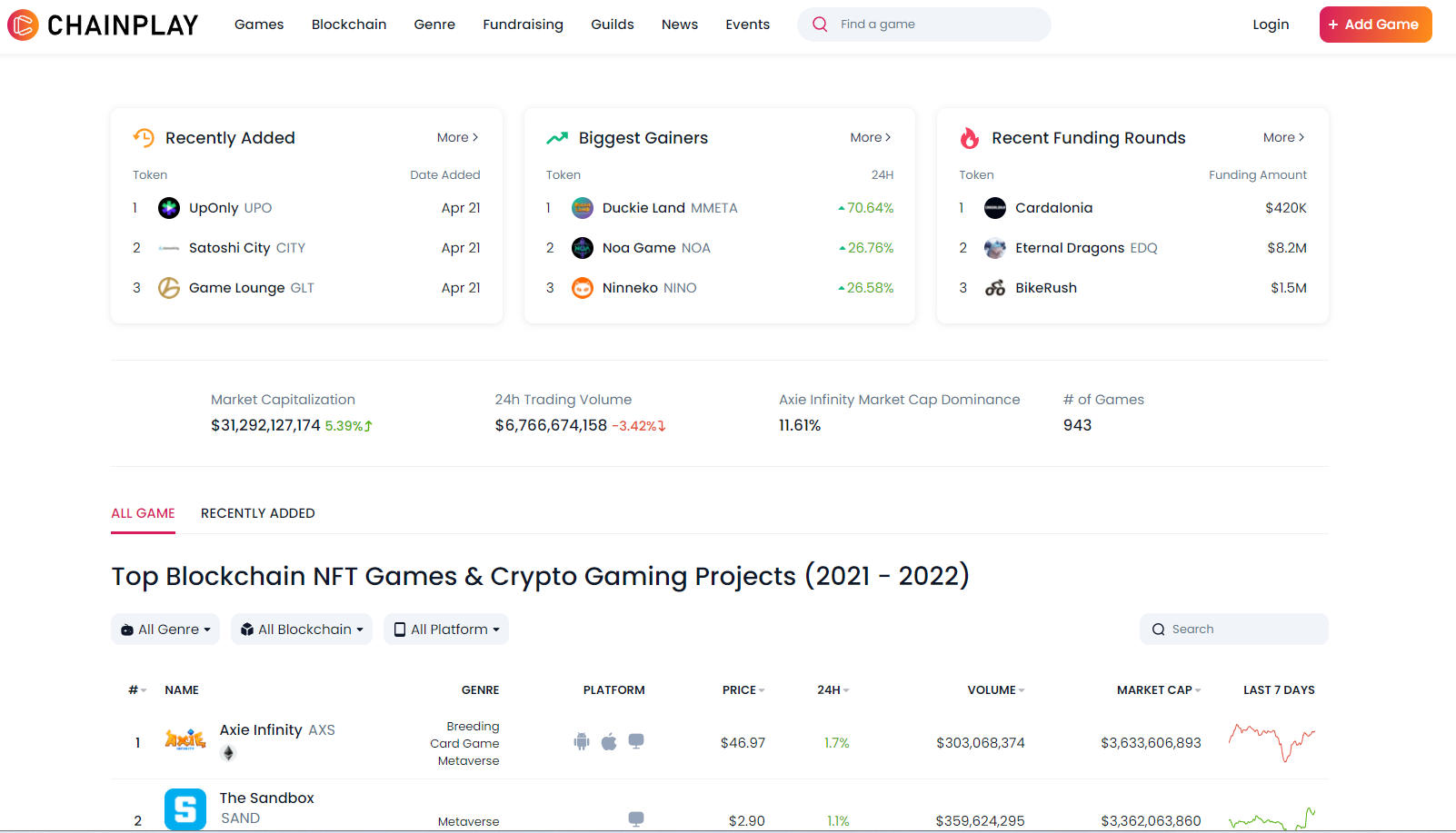Click the Satoshi City token icon
Image resolution: width=1456 pixels, height=833 pixels.
[169, 248]
